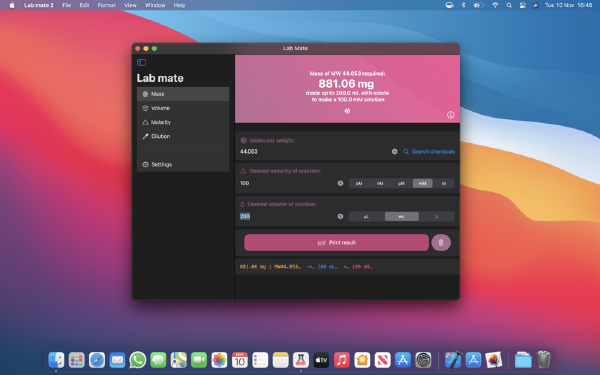Open Settings in the Lab mate sidebar

(183, 165)
